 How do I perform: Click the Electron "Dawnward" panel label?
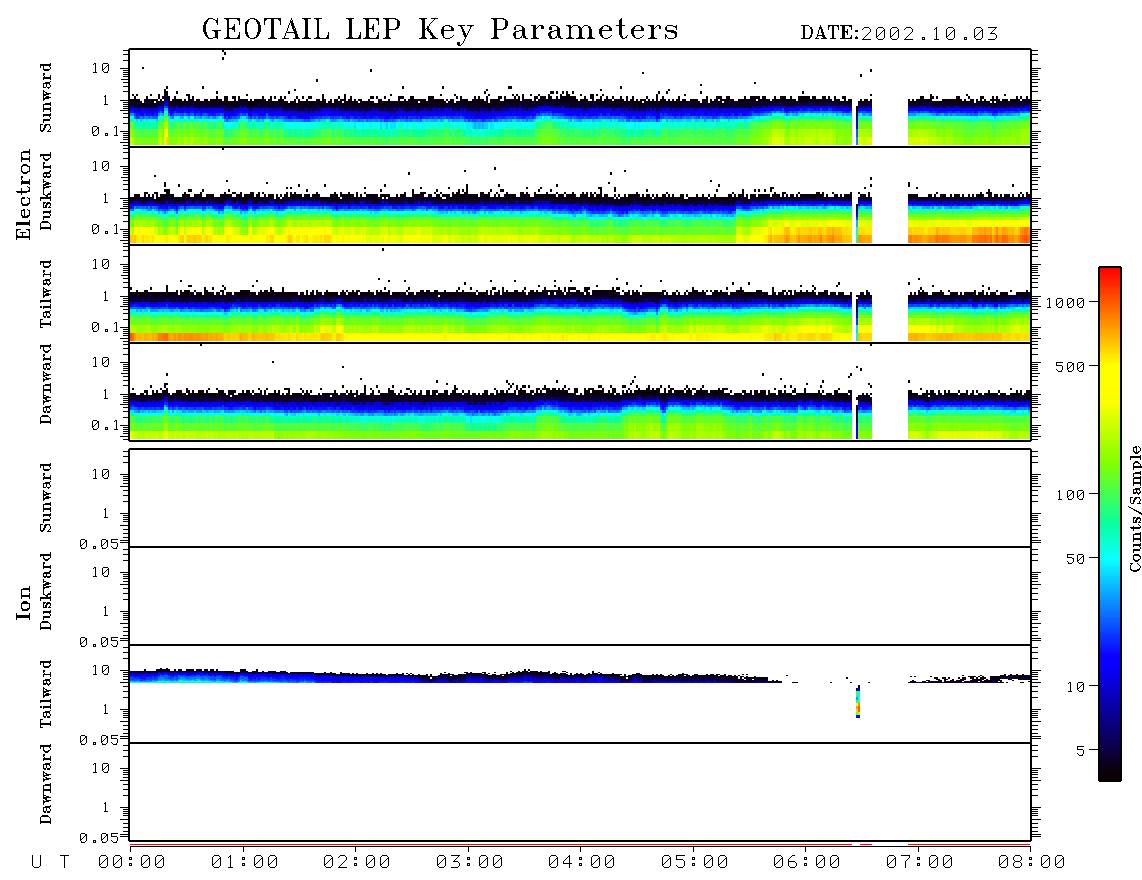(x=46, y=384)
